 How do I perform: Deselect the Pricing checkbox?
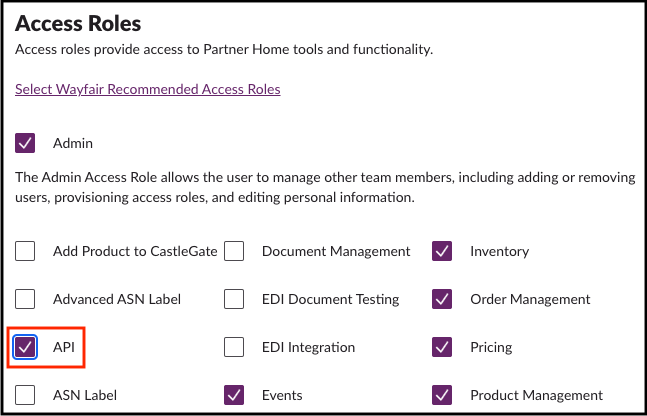(x=443, y=347)
